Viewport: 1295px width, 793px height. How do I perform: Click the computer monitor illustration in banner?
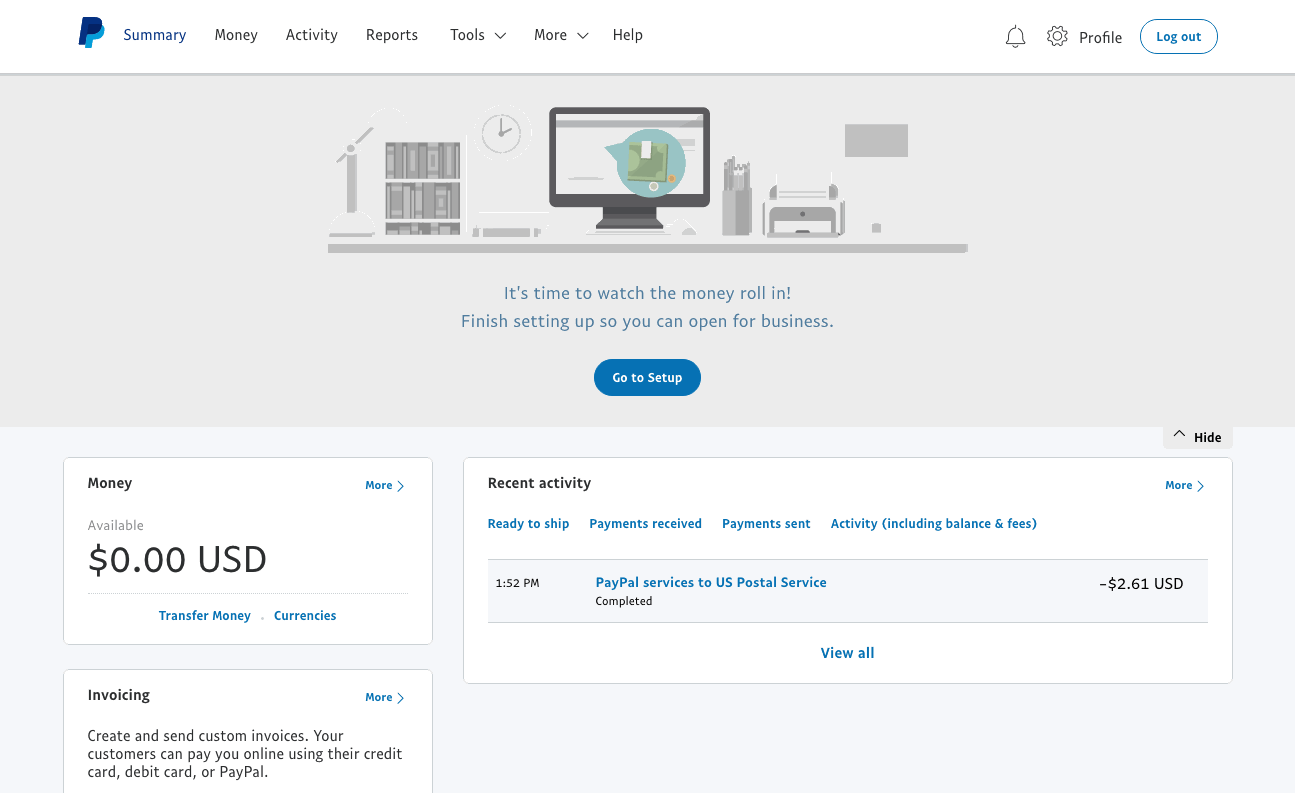click(629, 169)
